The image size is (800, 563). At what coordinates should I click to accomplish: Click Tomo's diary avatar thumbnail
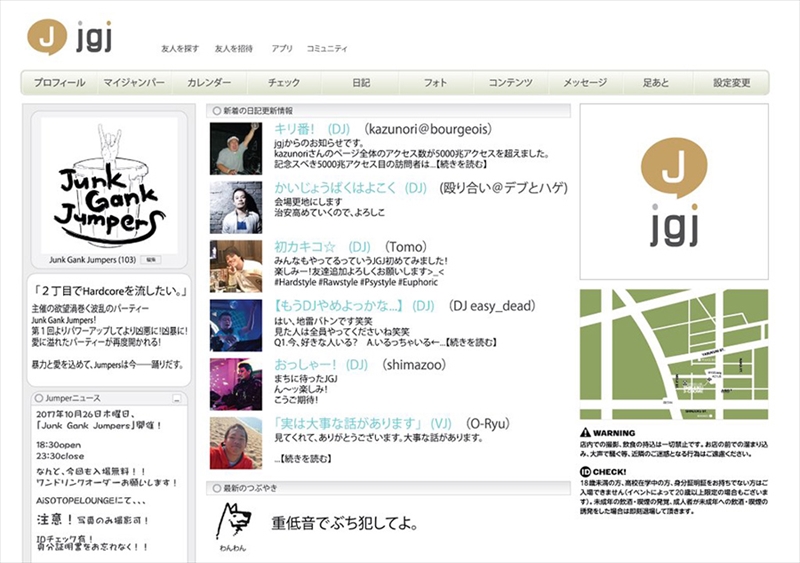coord(235,265)
